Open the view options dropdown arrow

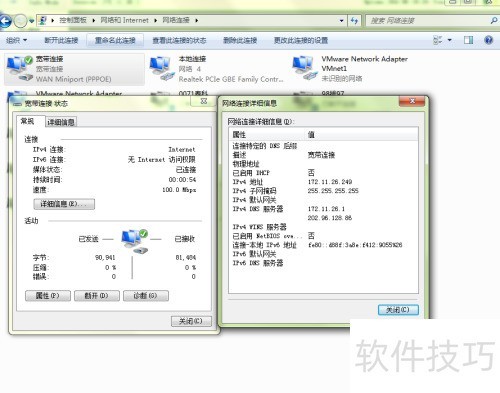(450, 40)
